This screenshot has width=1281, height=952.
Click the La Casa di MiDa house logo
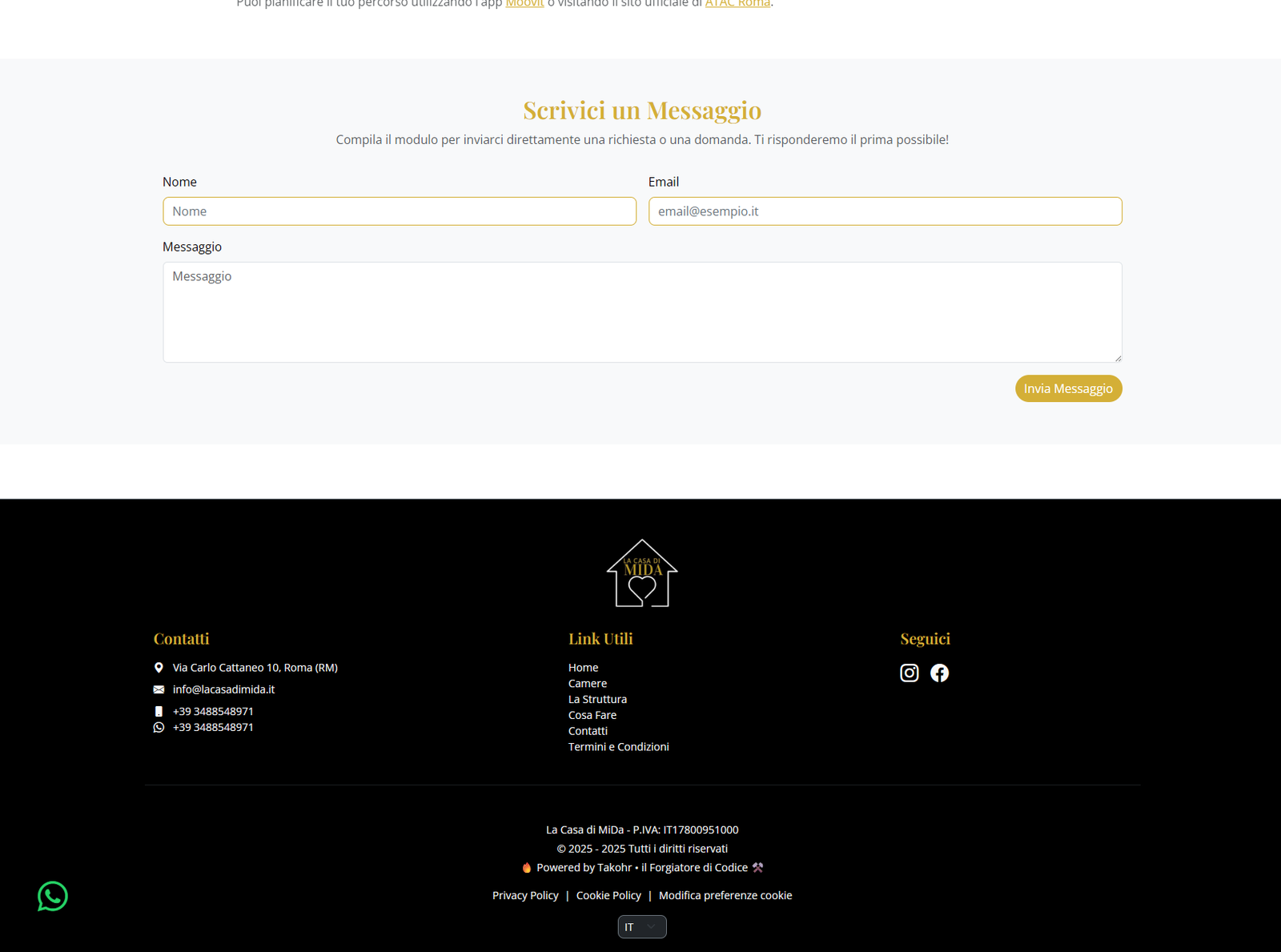(x=641, y=572)
